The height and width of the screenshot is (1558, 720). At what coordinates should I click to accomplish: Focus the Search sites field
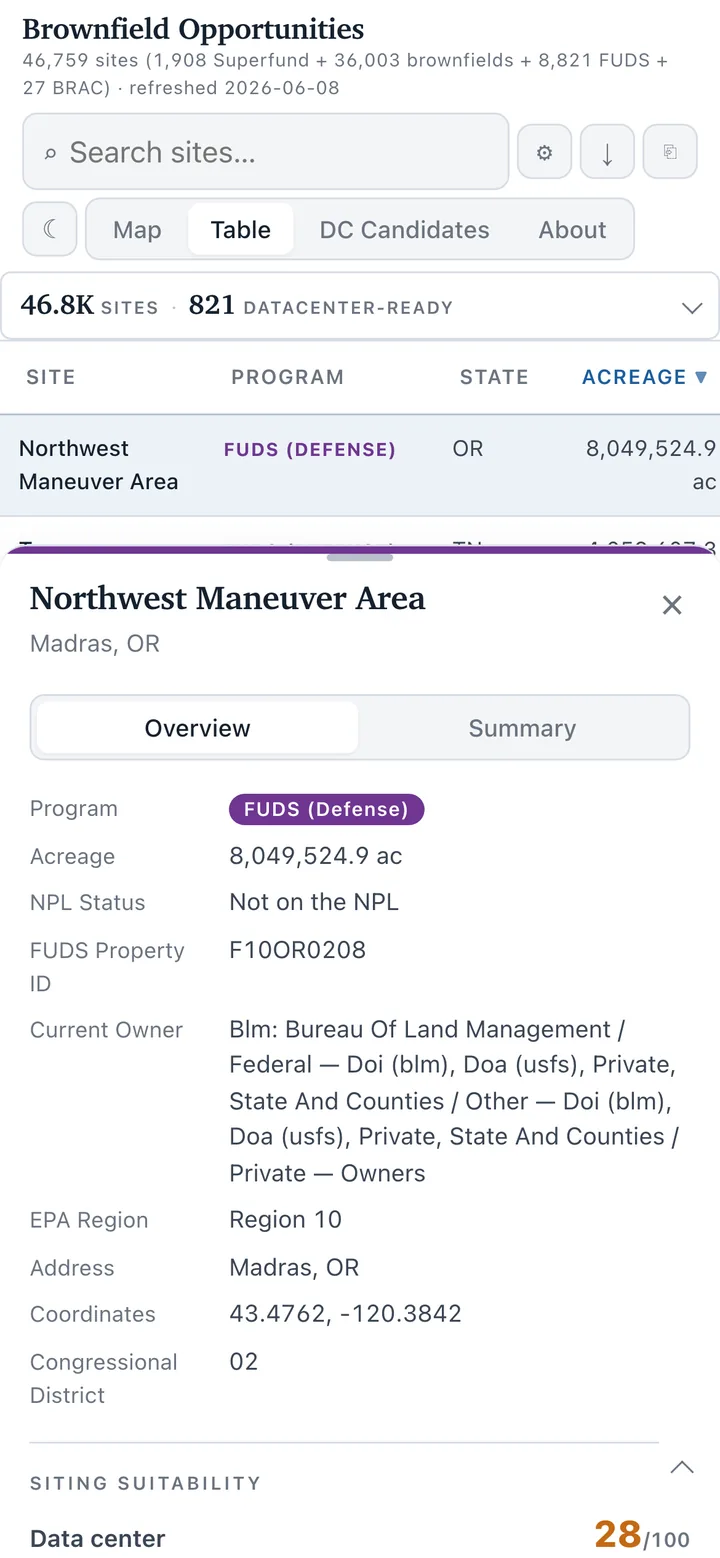[x=266, y=152]
